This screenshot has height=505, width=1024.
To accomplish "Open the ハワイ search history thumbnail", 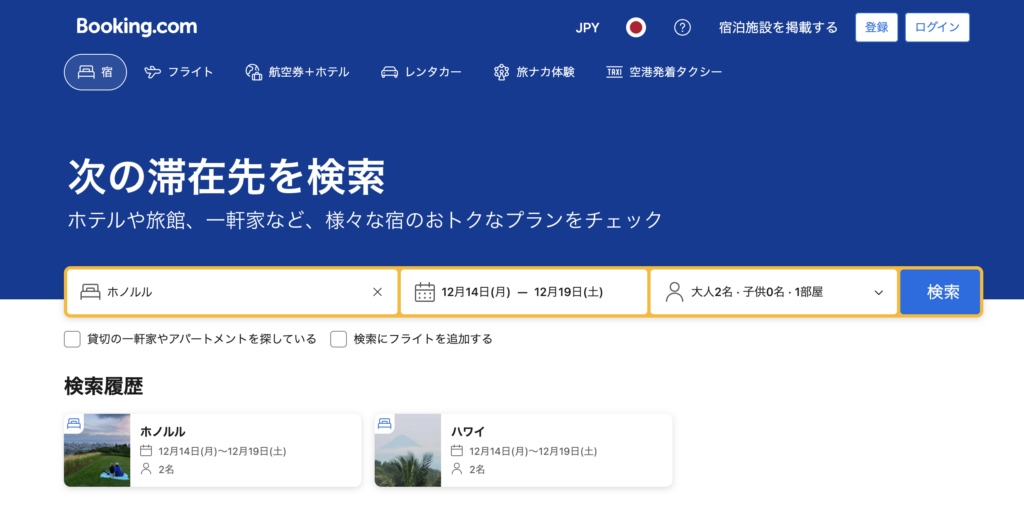I will pos(408,450).
